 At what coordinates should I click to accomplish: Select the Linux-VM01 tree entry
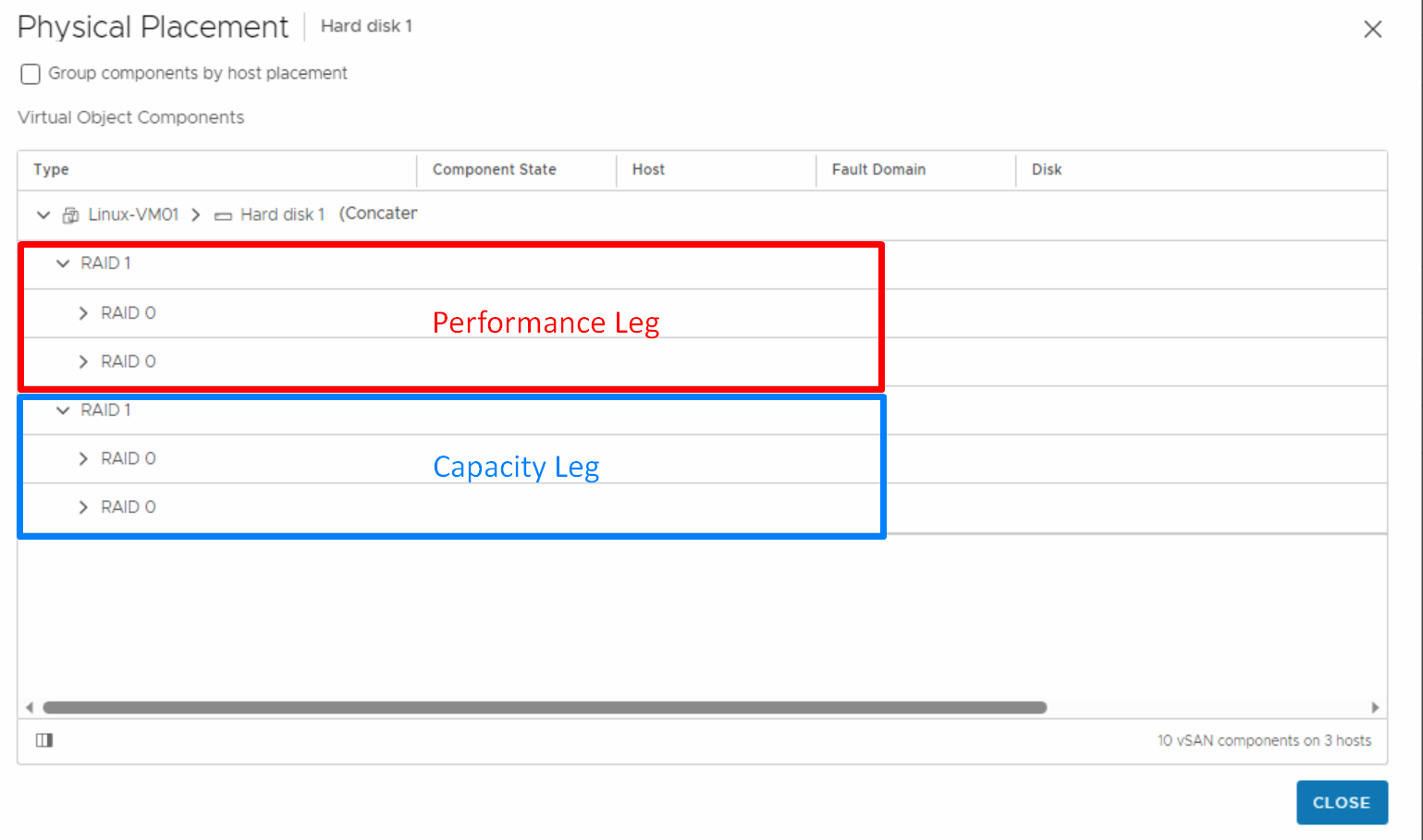click(x=133, y=213)
